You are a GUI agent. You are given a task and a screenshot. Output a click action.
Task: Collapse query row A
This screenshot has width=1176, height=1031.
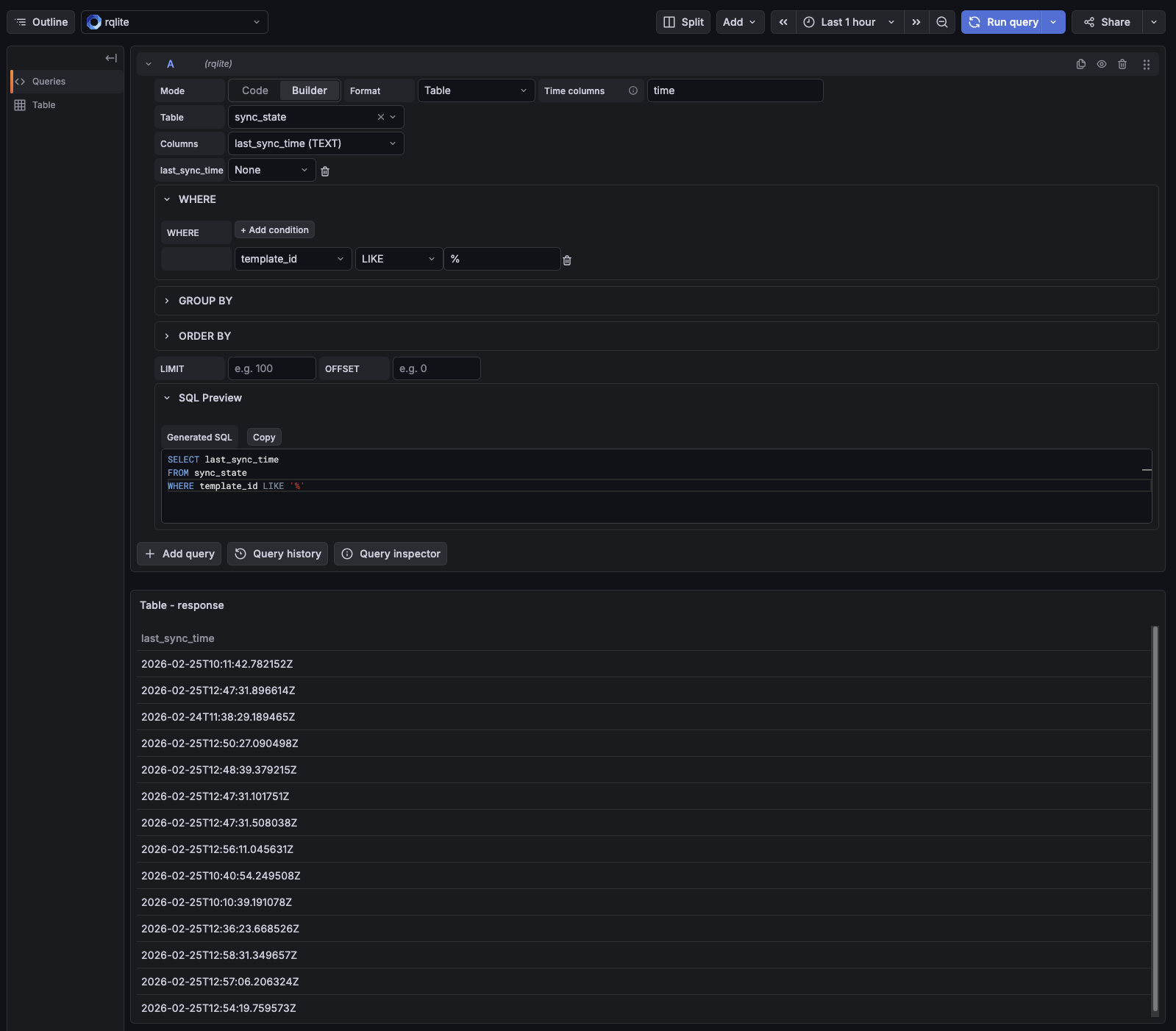(x=149, y=64)
